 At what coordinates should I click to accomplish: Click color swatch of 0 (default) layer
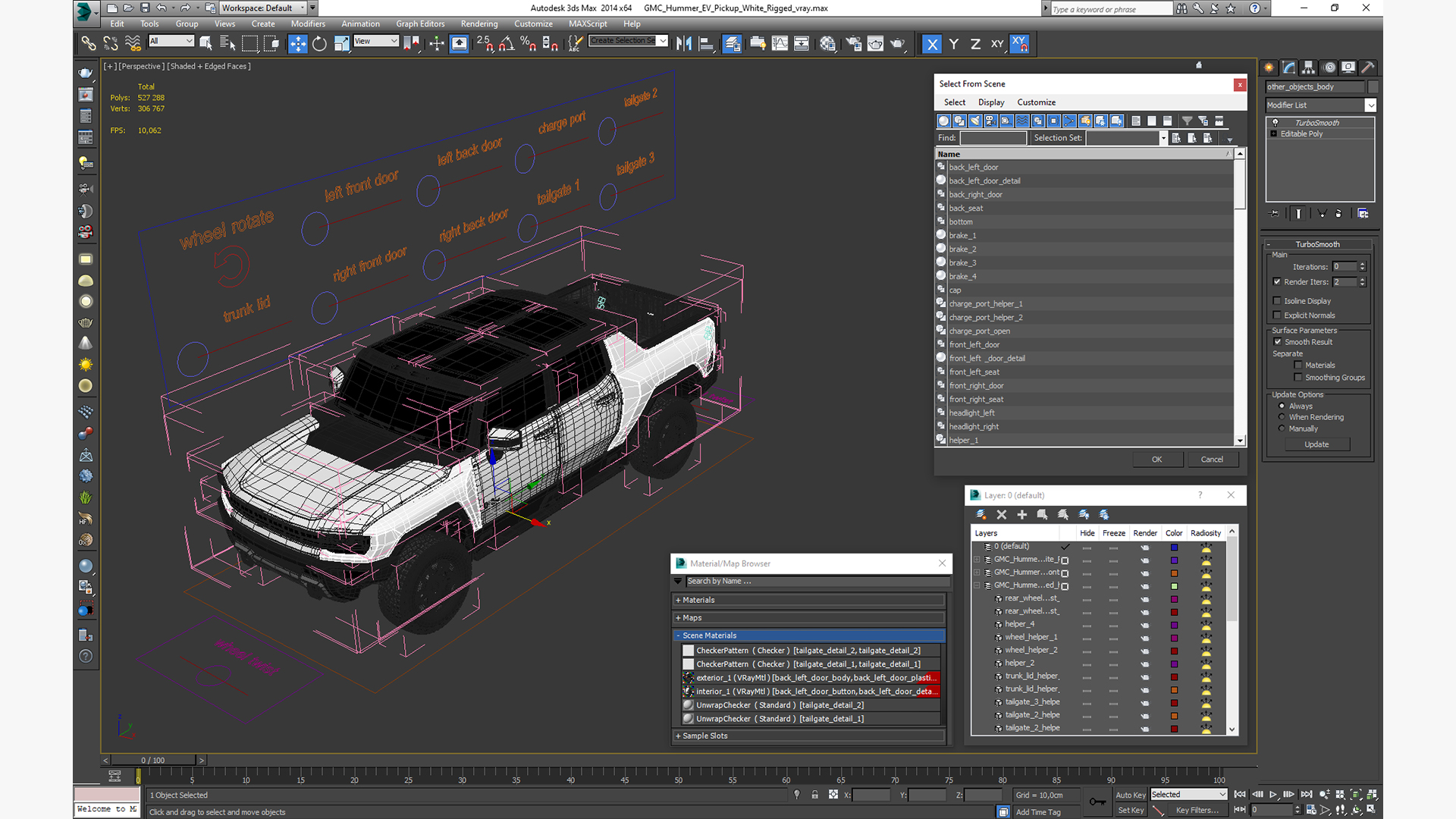[1174, 548]
